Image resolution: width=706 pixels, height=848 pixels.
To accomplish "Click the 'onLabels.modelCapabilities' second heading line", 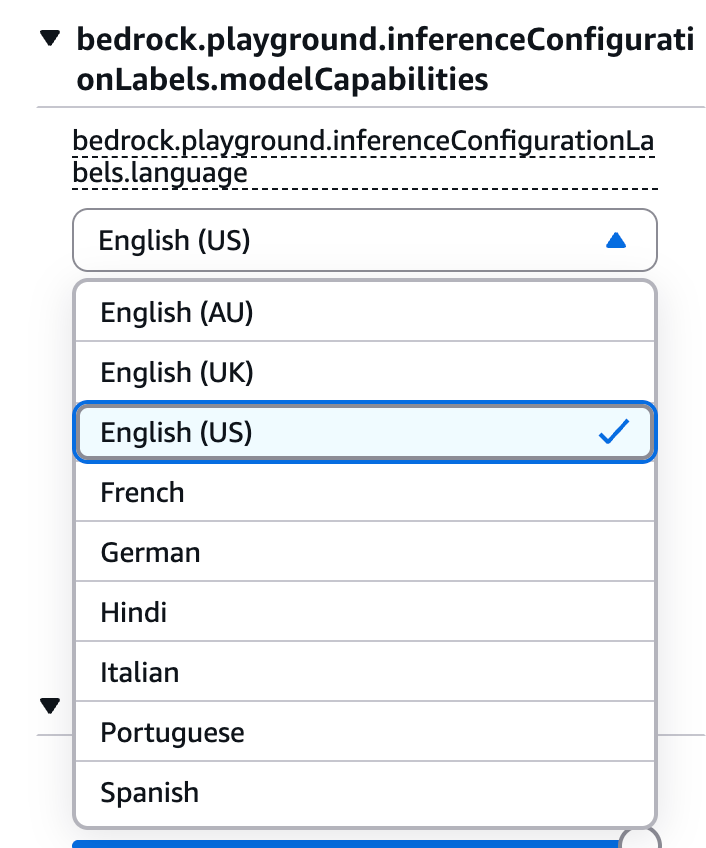I will [282, 78].
